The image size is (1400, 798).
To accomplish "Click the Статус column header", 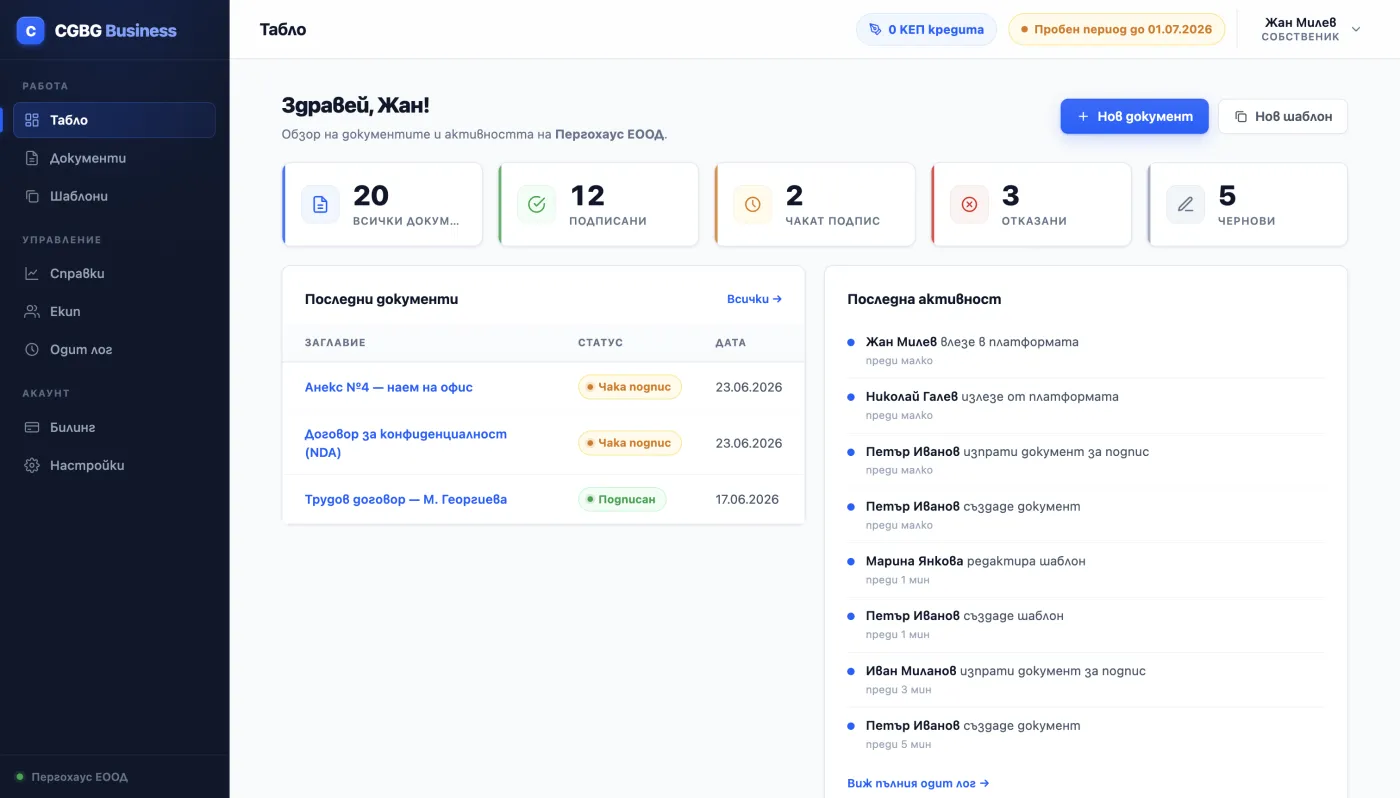I will pyautogui.click(x=600, y=342).
